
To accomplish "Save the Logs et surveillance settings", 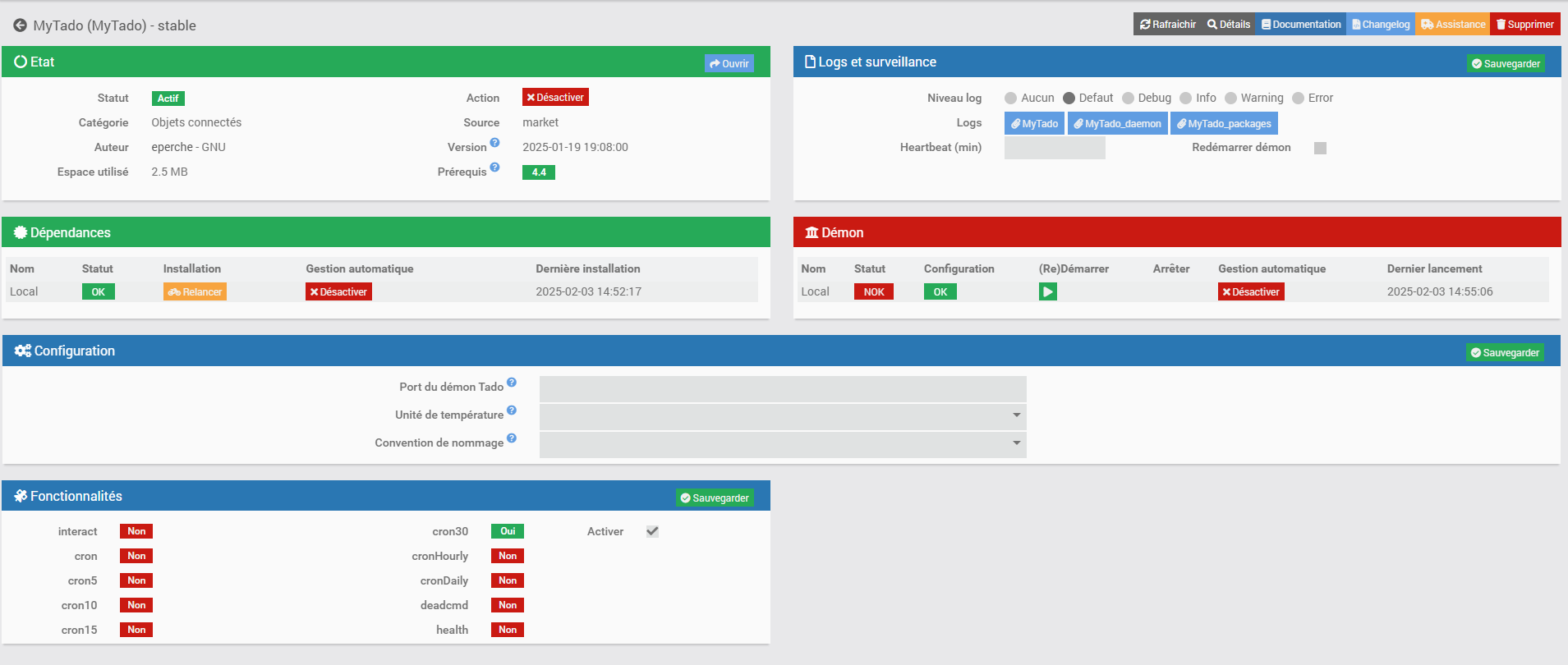I will click(1506, 63).
